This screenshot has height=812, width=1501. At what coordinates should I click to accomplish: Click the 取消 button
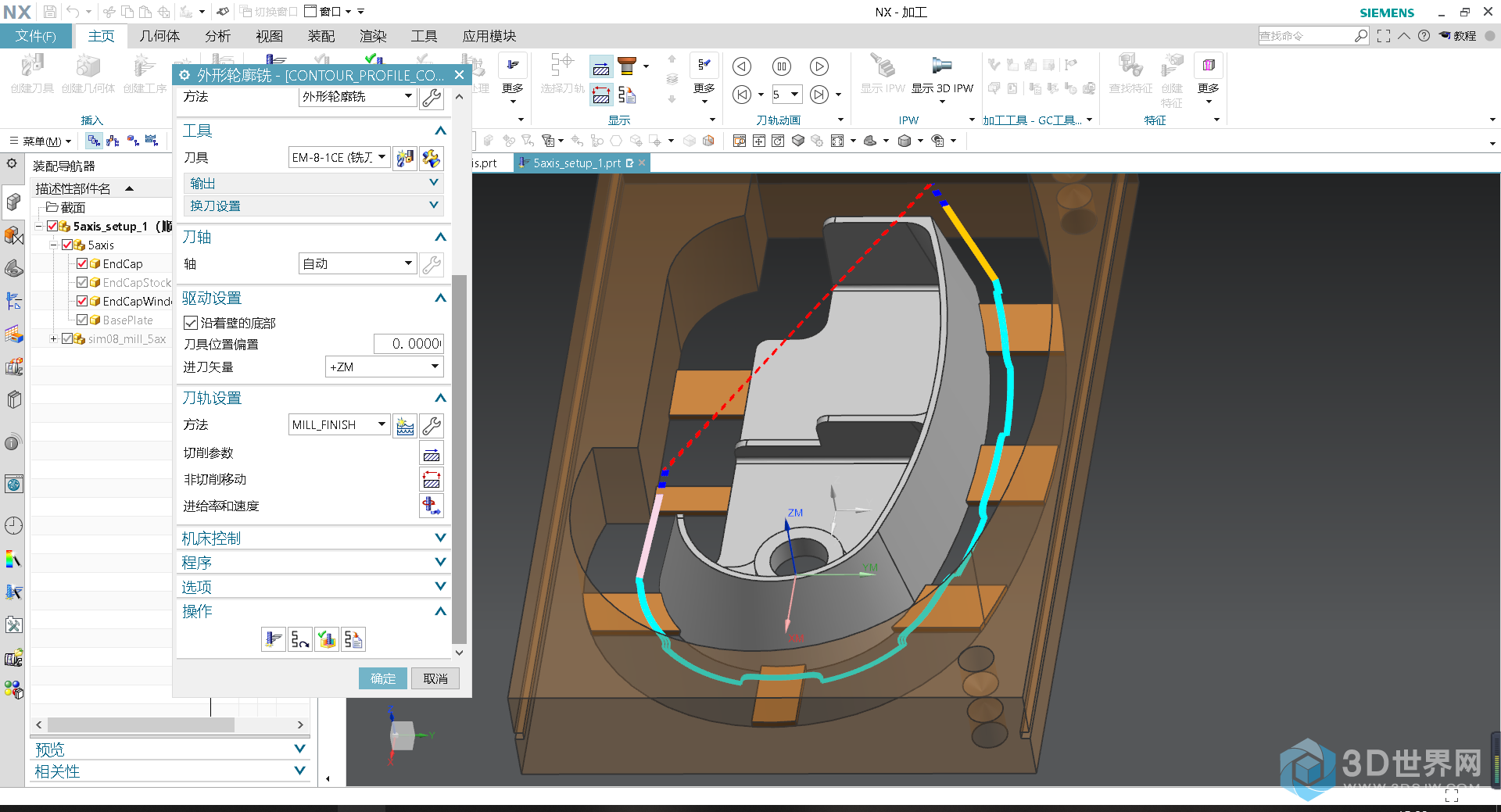pyautogui.click(x=435, y=678)
